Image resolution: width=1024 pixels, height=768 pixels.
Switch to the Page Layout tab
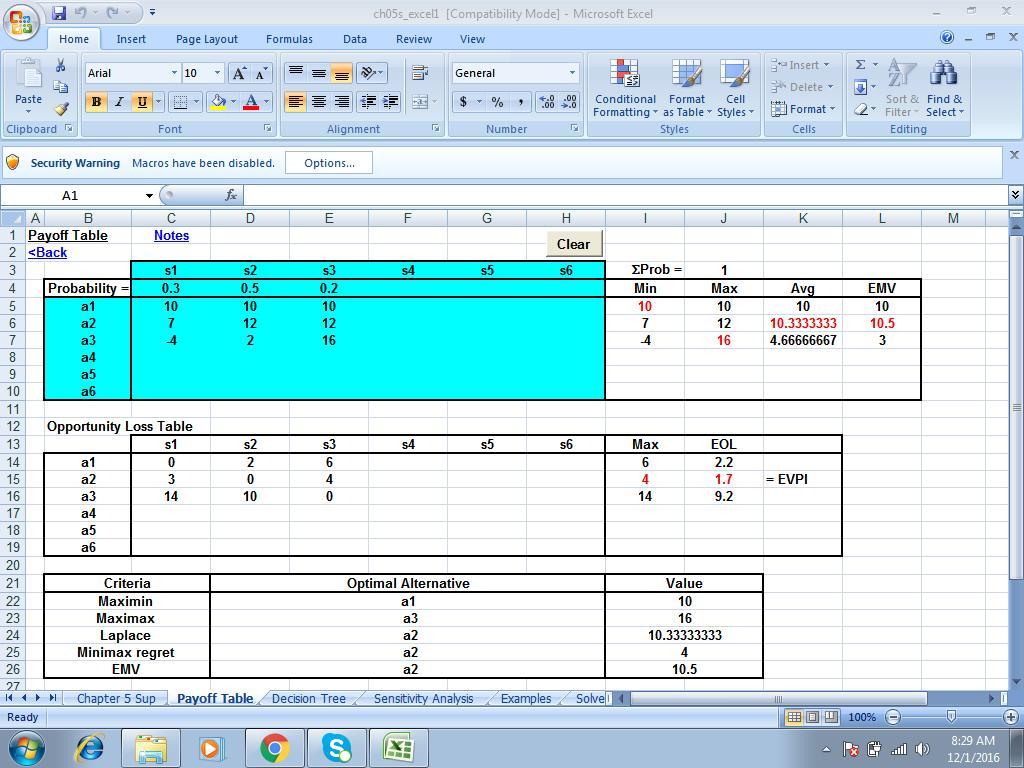coord(206,39)
